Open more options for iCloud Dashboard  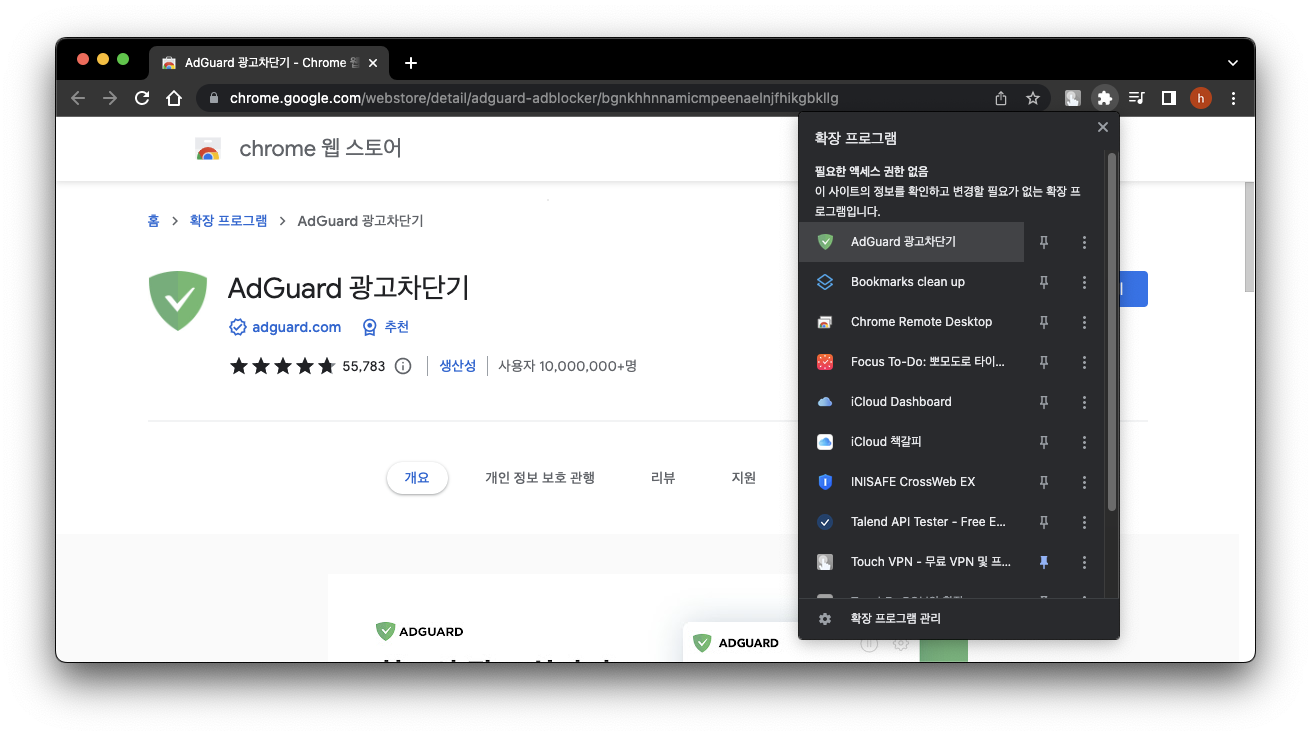1084,402
